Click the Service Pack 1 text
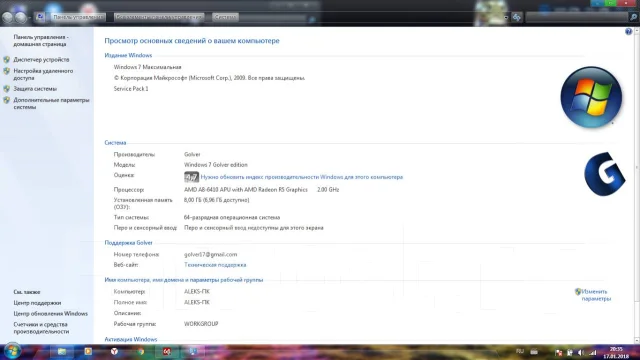 click(x=131, y=89)
